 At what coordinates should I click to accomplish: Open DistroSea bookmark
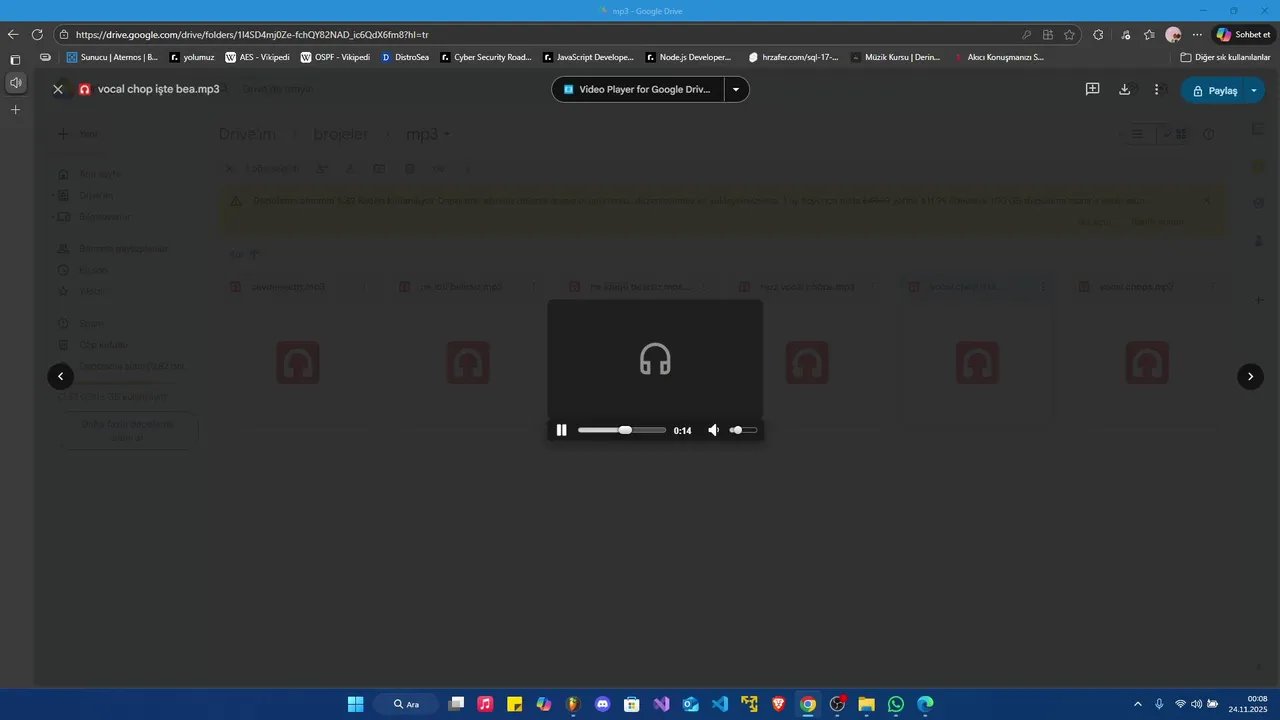click(405, 57)
